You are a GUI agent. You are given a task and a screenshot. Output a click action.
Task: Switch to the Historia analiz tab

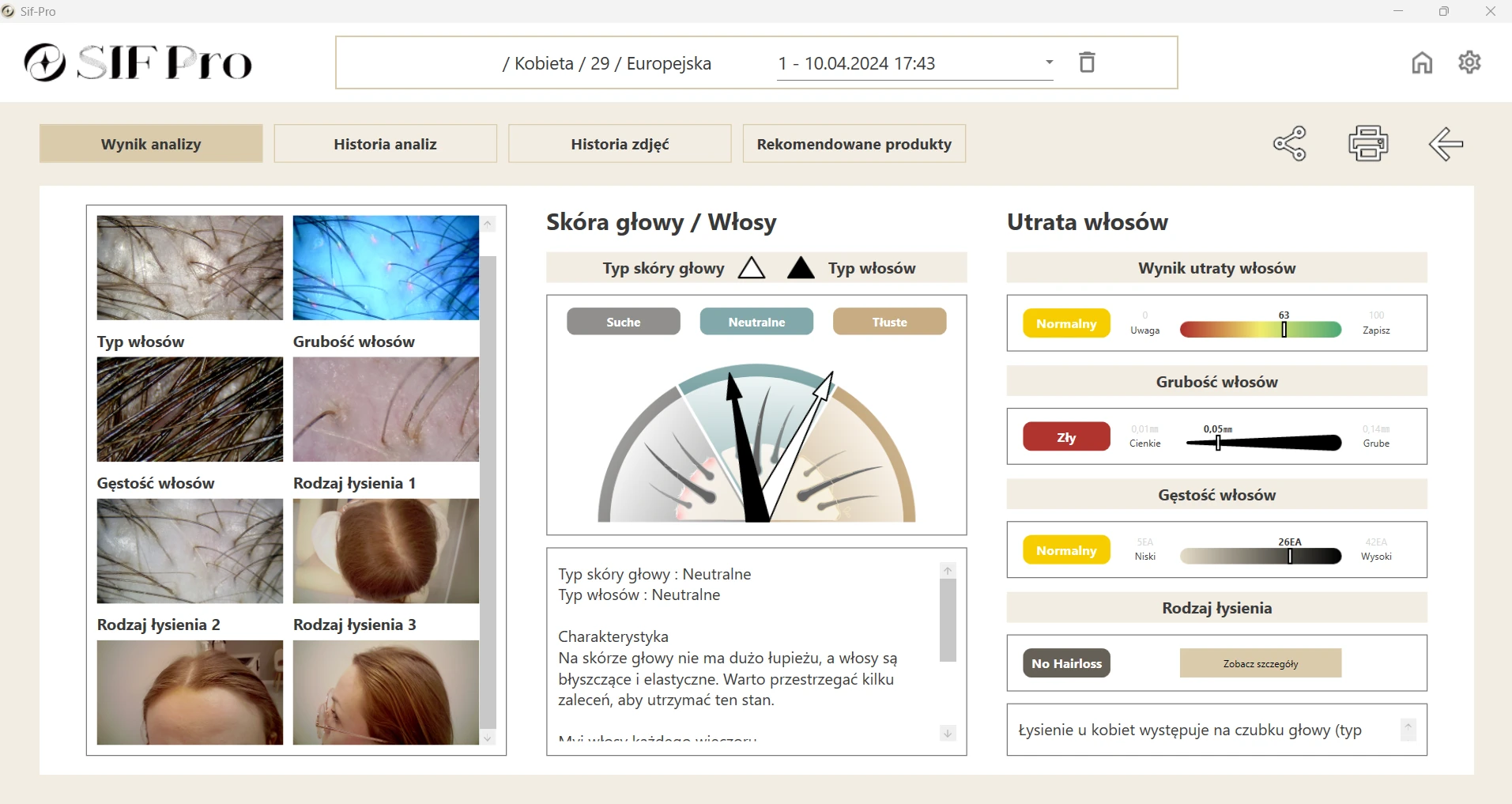coord(384,143)
